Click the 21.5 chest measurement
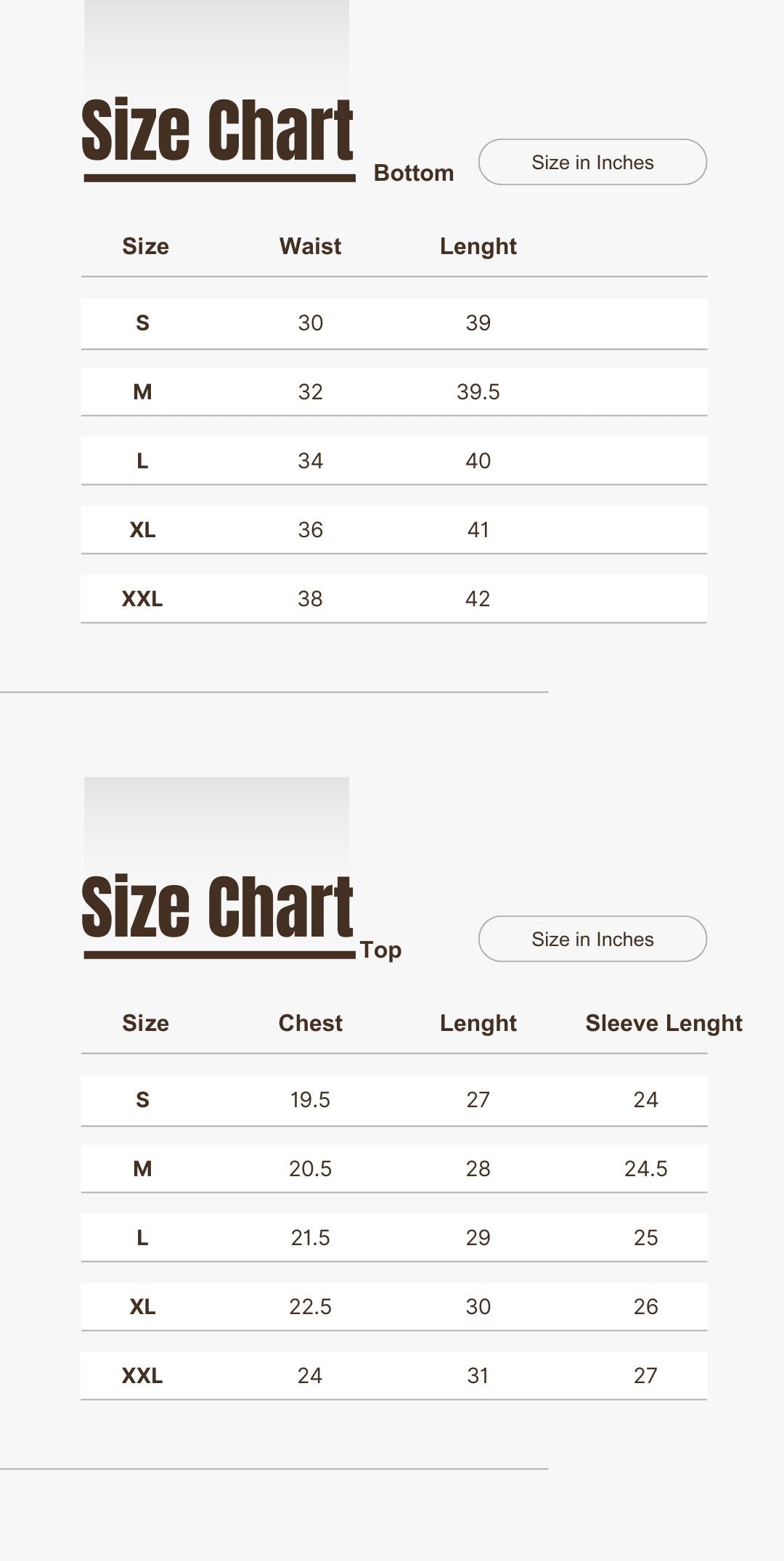The width and height of the screenshot is (784, 1561). coord(310,1238)
